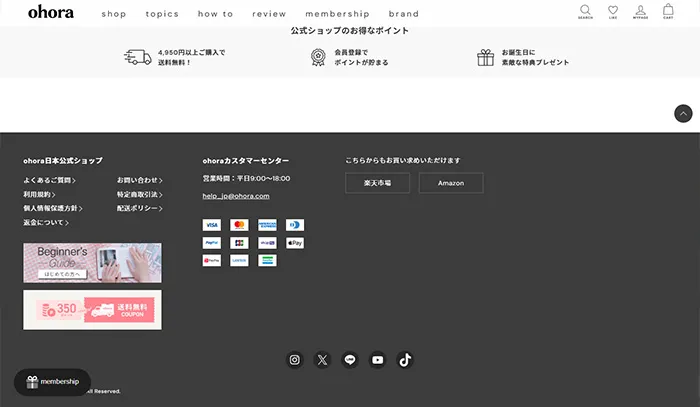Open the よくあるご質問 link
This screenshot has height=407, width=700.
coord(50,180)
